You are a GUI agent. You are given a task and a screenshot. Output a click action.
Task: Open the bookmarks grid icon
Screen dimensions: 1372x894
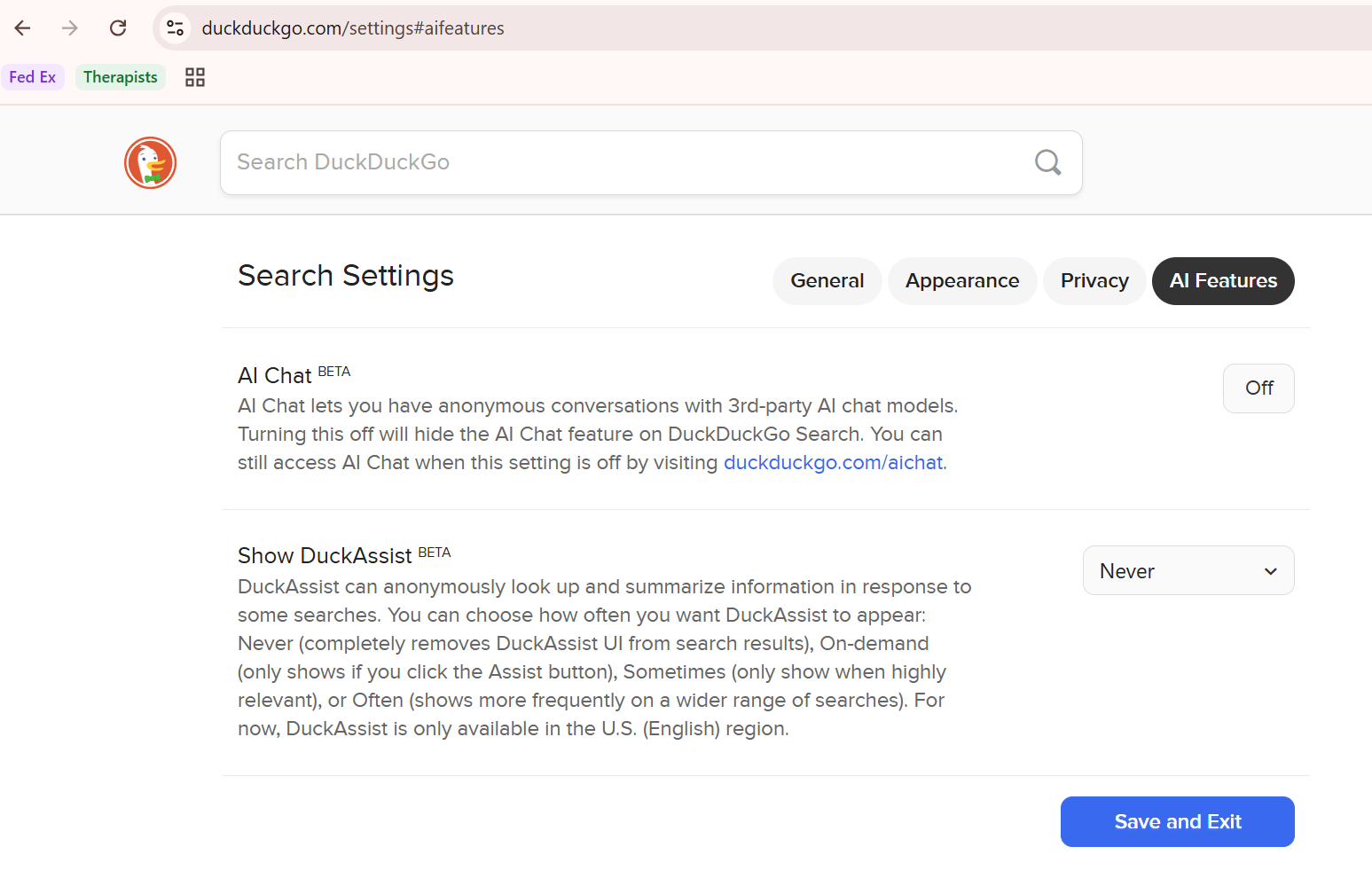point(195,77)
